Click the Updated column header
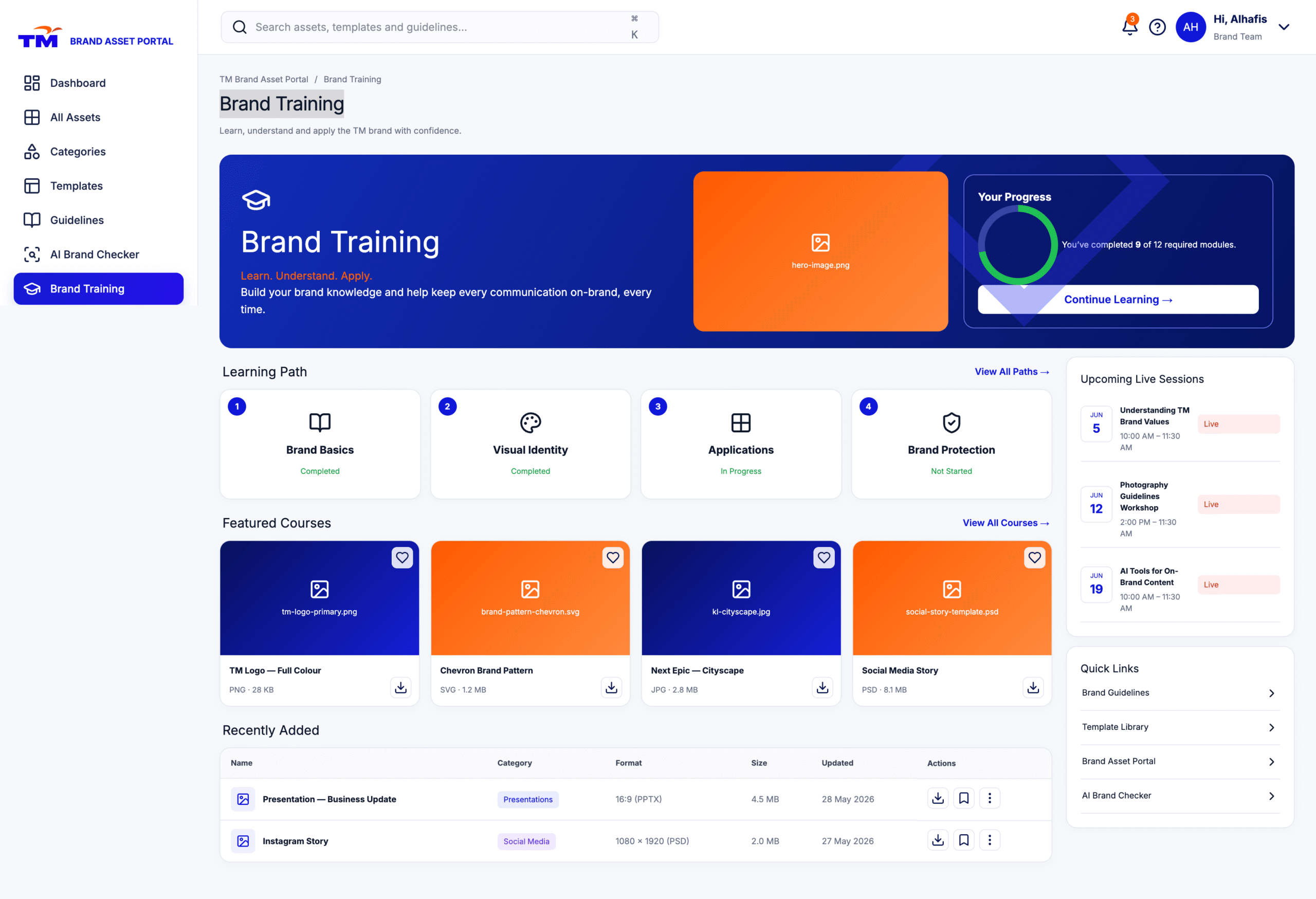The width and height of the screenshot is (1316, 899). pos(837,763)
